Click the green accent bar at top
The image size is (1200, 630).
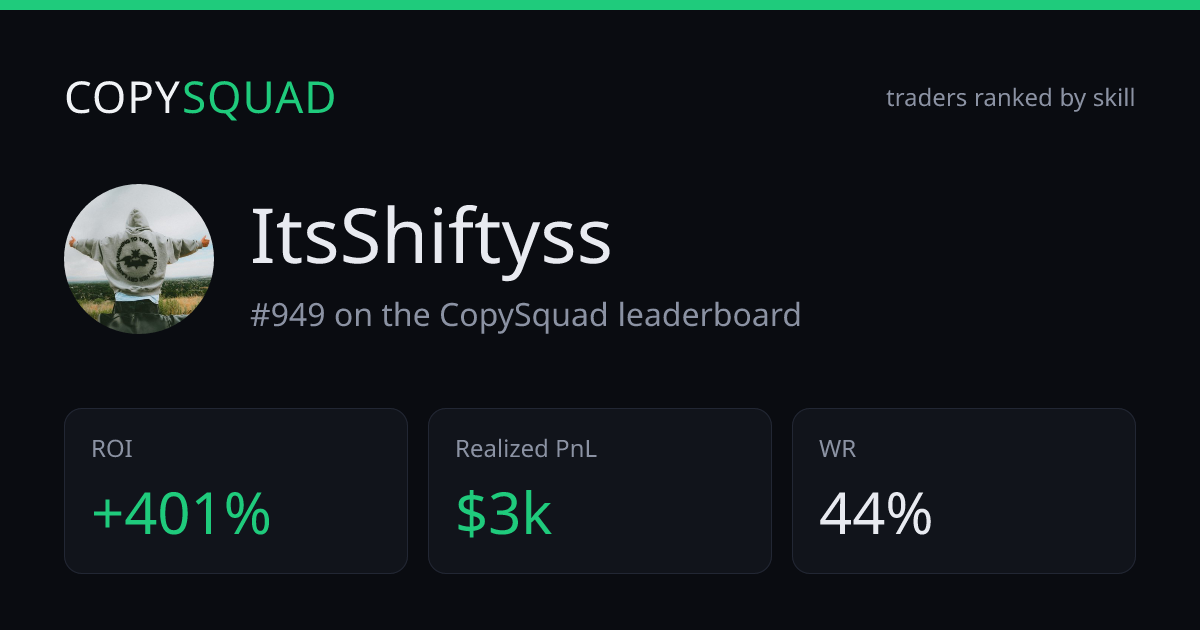(600, 5)
